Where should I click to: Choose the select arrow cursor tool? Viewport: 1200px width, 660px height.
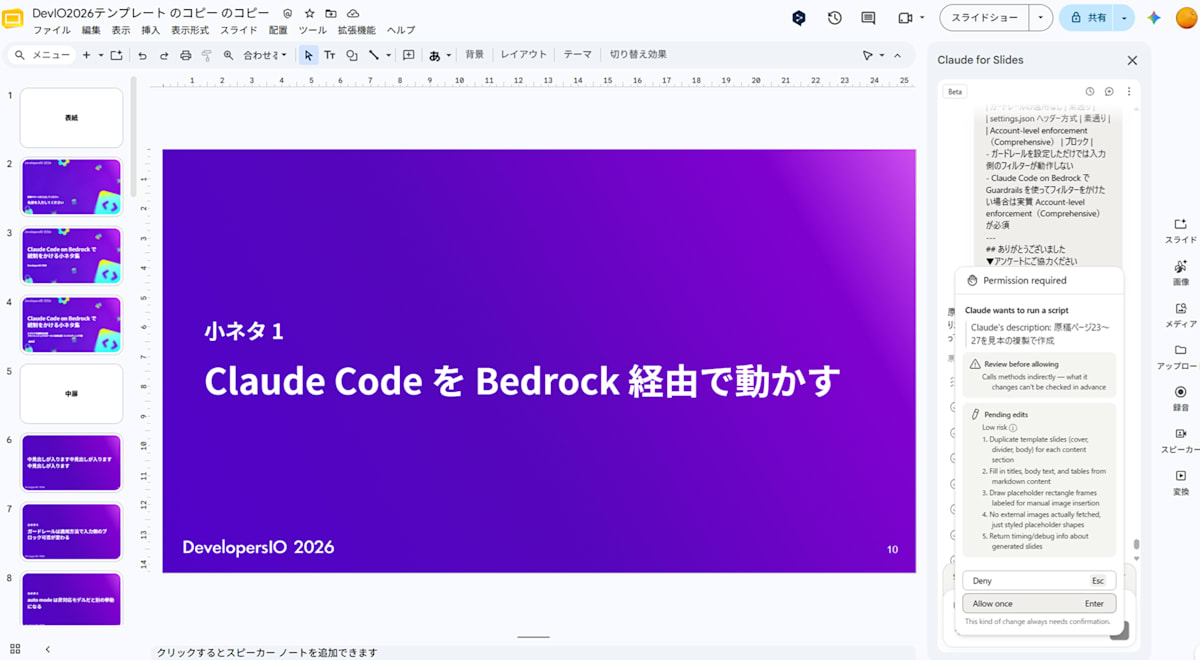(x=309, y=55)
